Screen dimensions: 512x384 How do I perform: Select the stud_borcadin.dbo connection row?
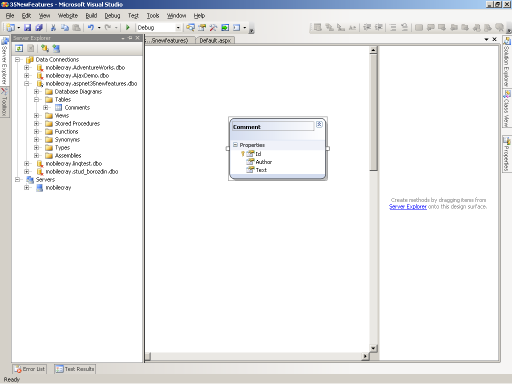tap(82, 172)
